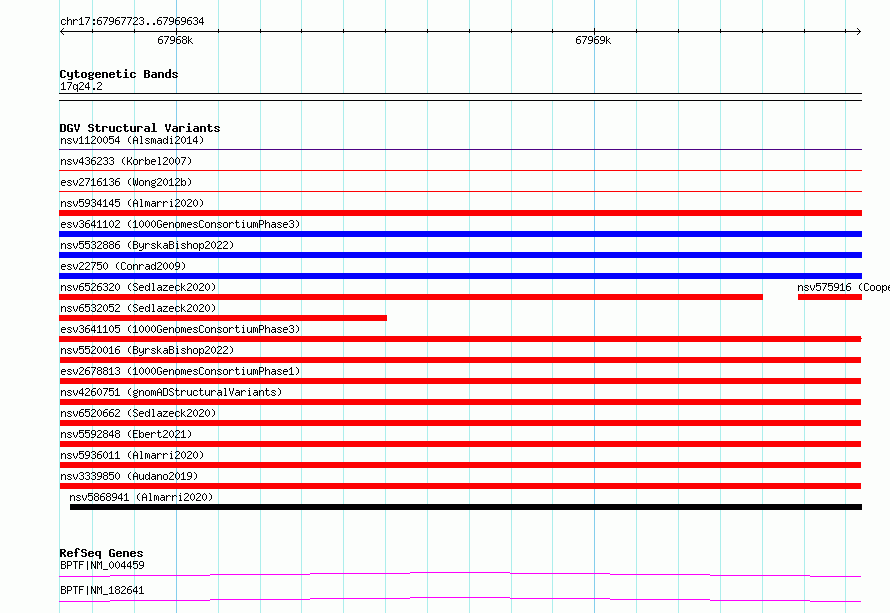
Task: Click the red bar below esv2678813
Action: click(460, 381)
